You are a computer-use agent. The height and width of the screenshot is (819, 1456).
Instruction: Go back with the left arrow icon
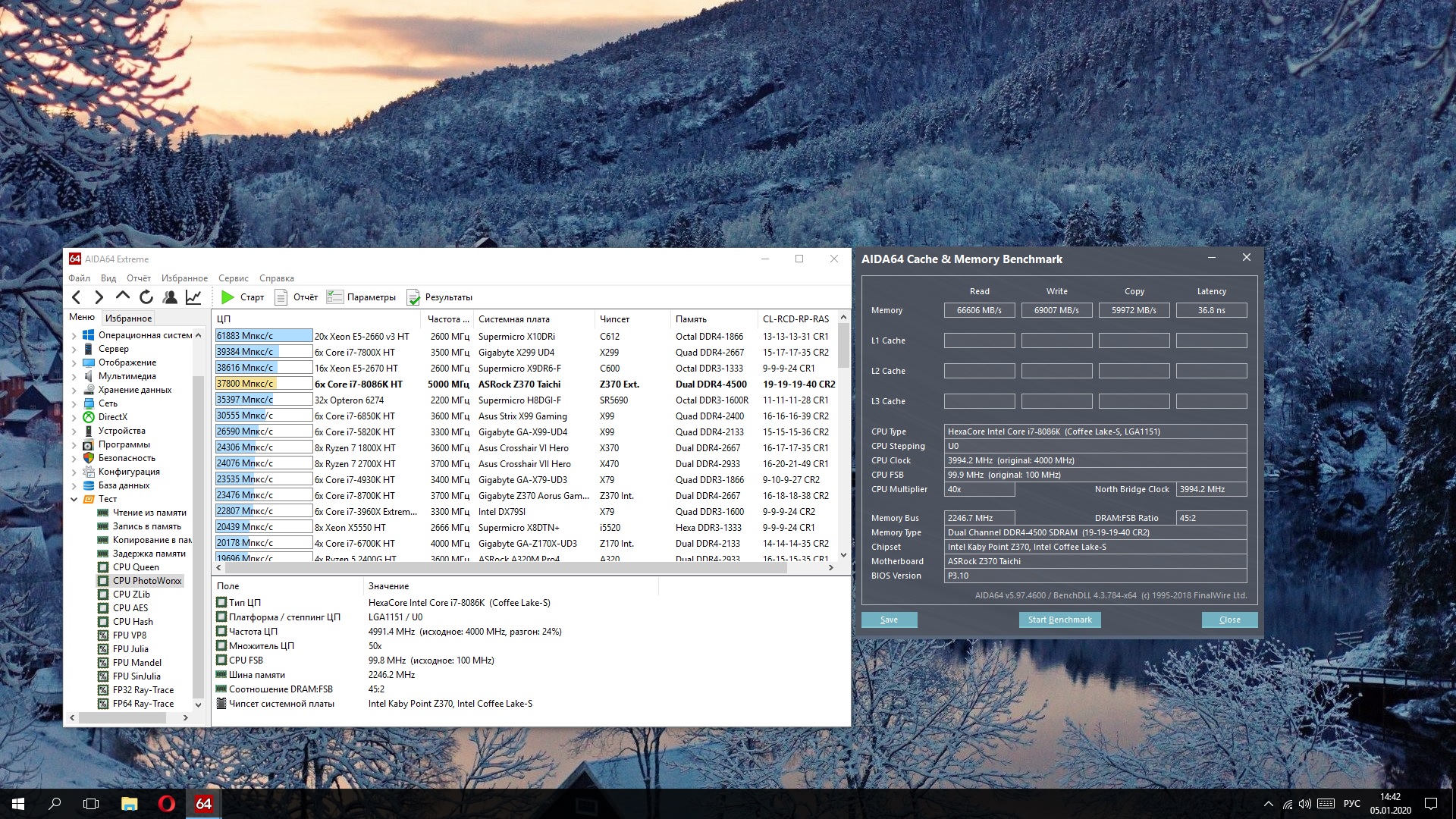[x=76, y=297]
